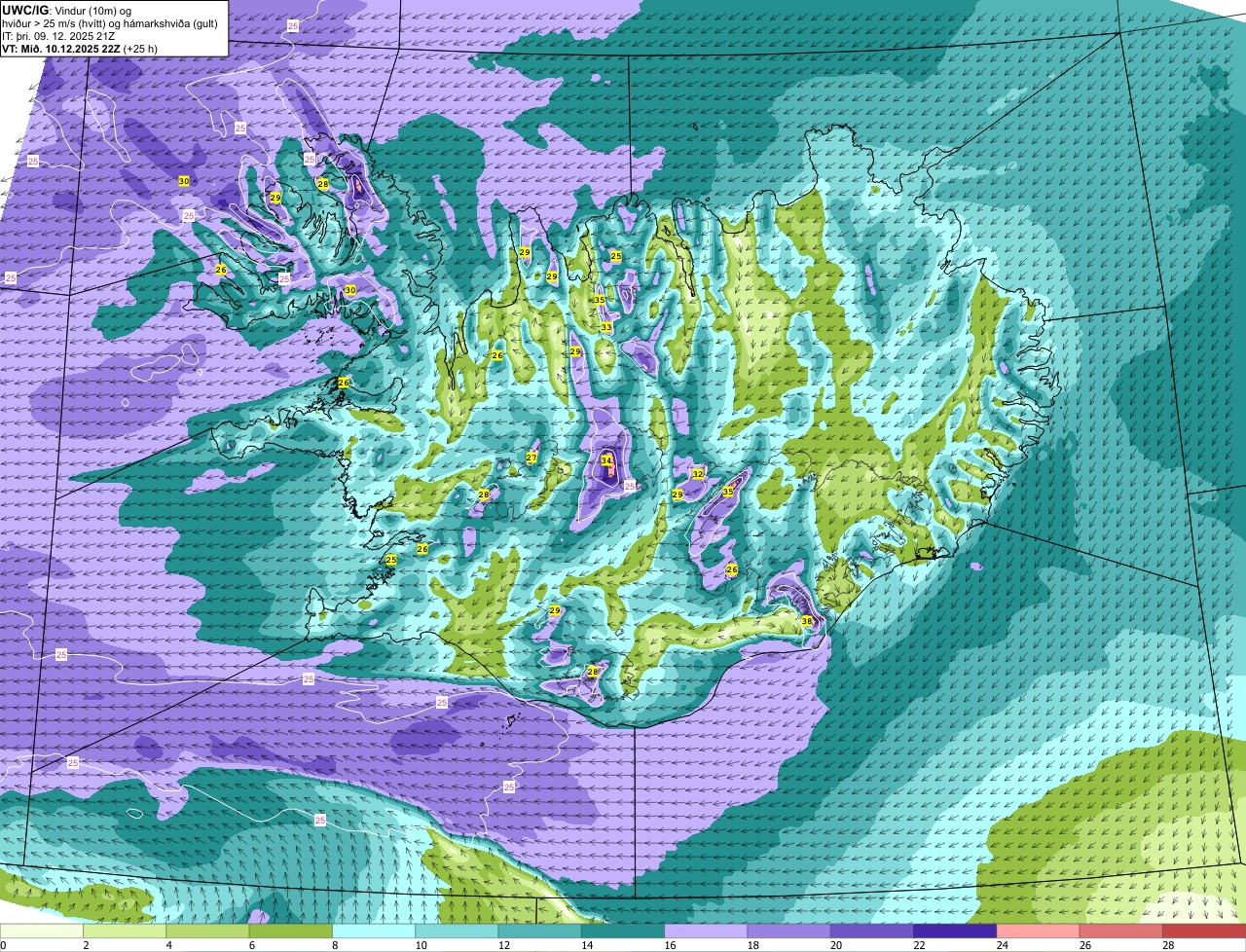Select the legend swatch between 4 and 6

[x=207, y=932]
